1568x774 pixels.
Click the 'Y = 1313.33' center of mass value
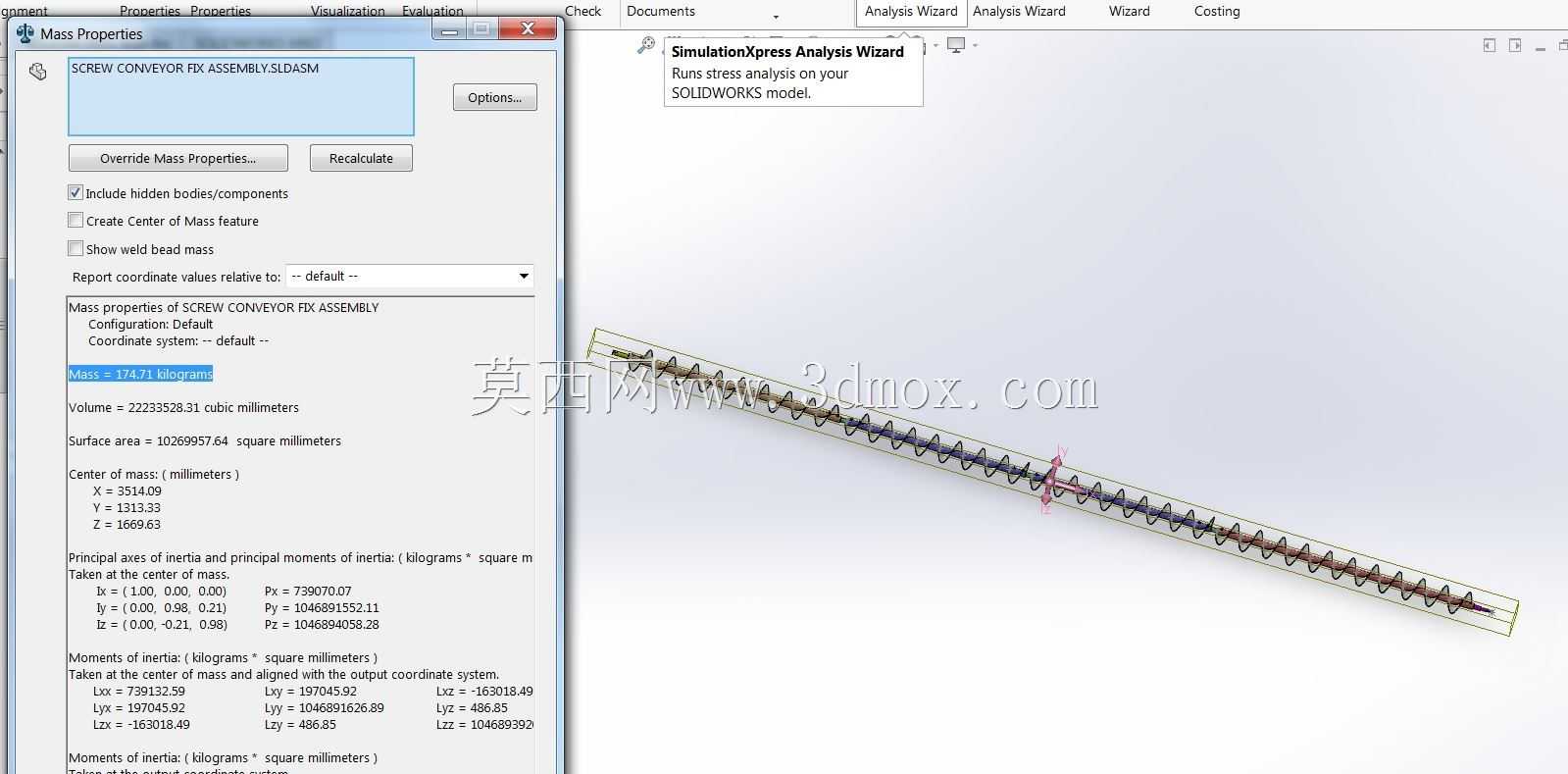click(126, 507)
